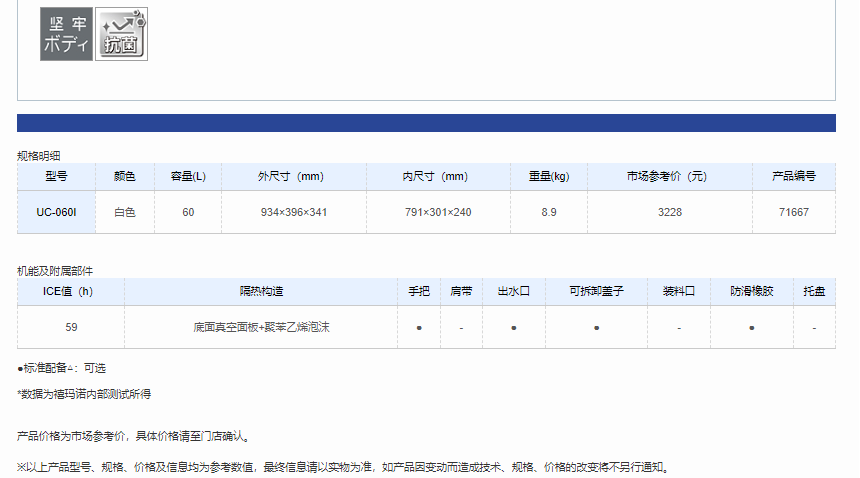Click the dot under 手把

pyautogui.click(x=419, y=328)
